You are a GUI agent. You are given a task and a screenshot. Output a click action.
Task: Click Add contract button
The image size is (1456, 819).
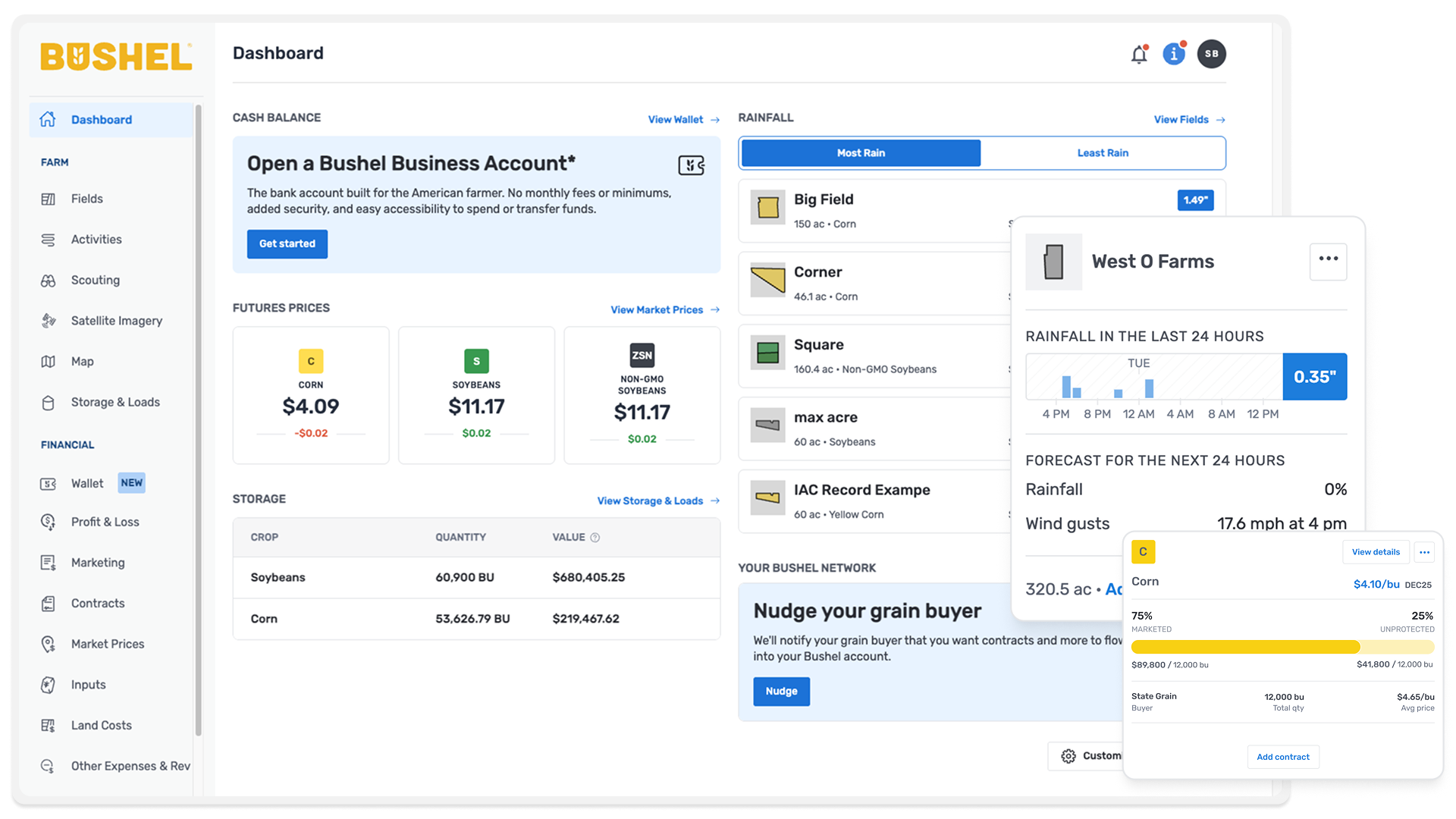1282,757
